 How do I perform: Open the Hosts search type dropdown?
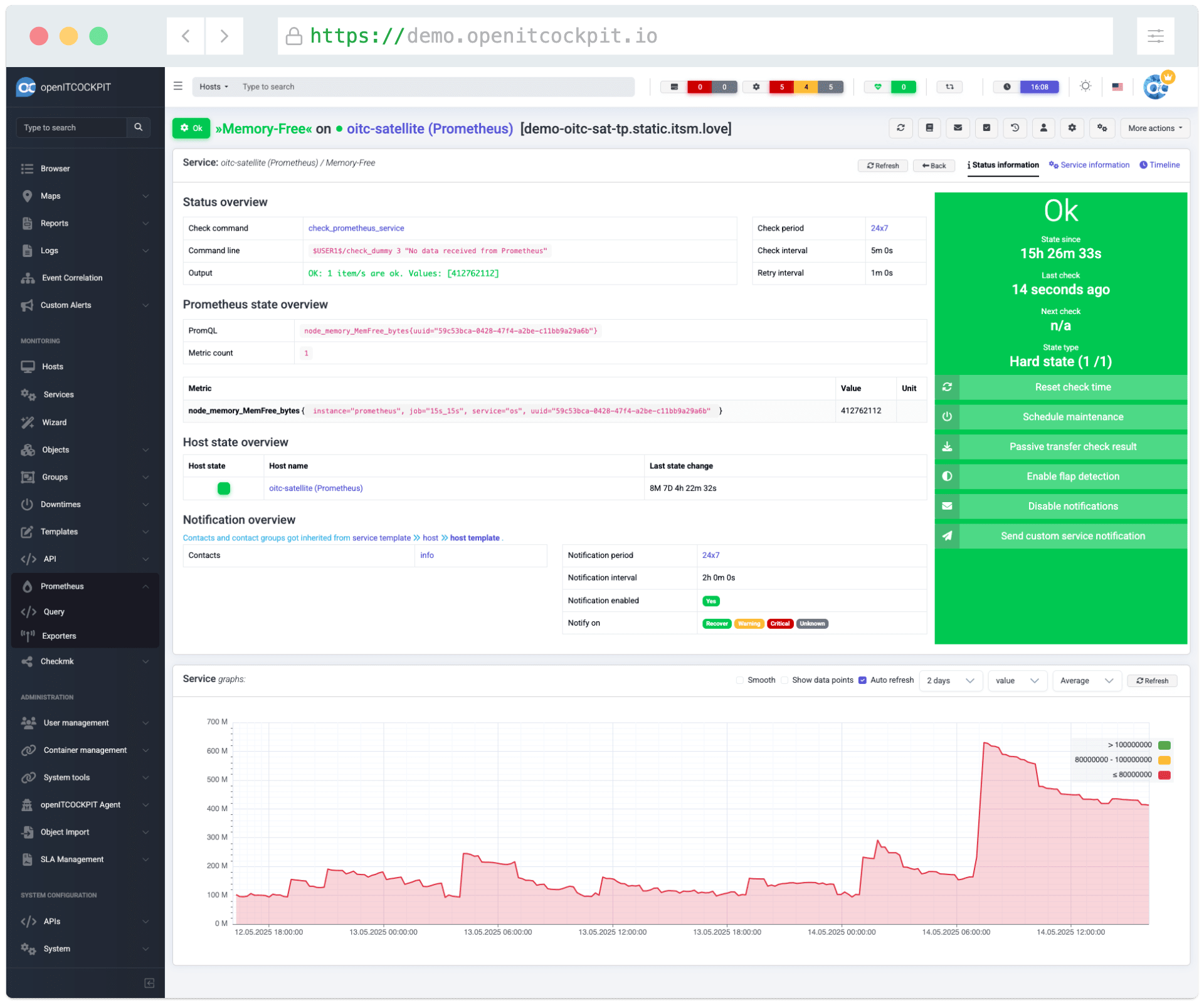(x=214, y=87)
